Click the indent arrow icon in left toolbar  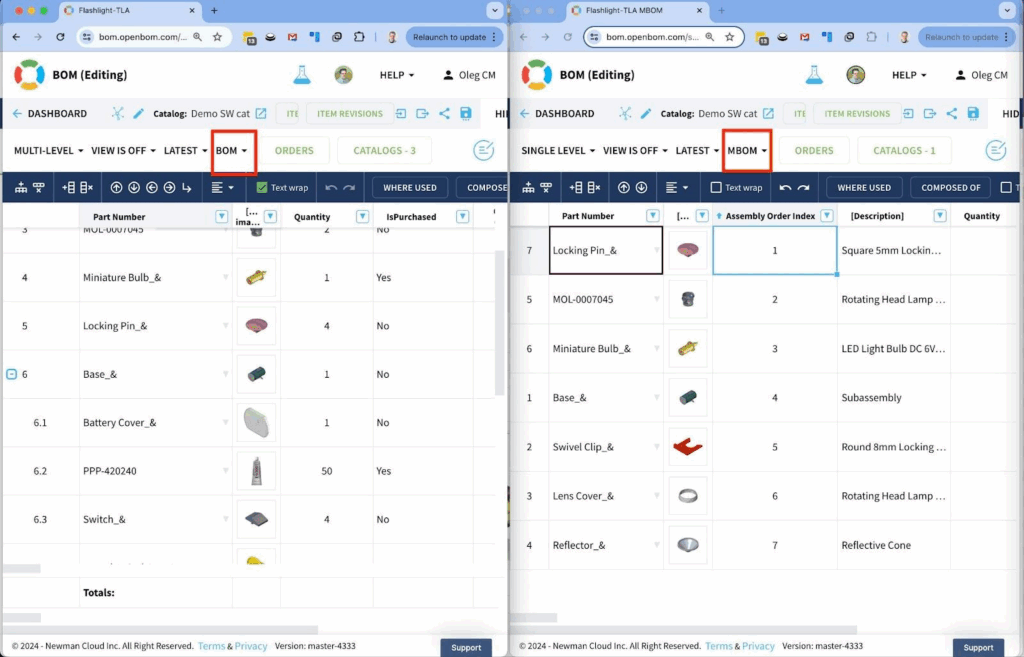click(187, 187)
